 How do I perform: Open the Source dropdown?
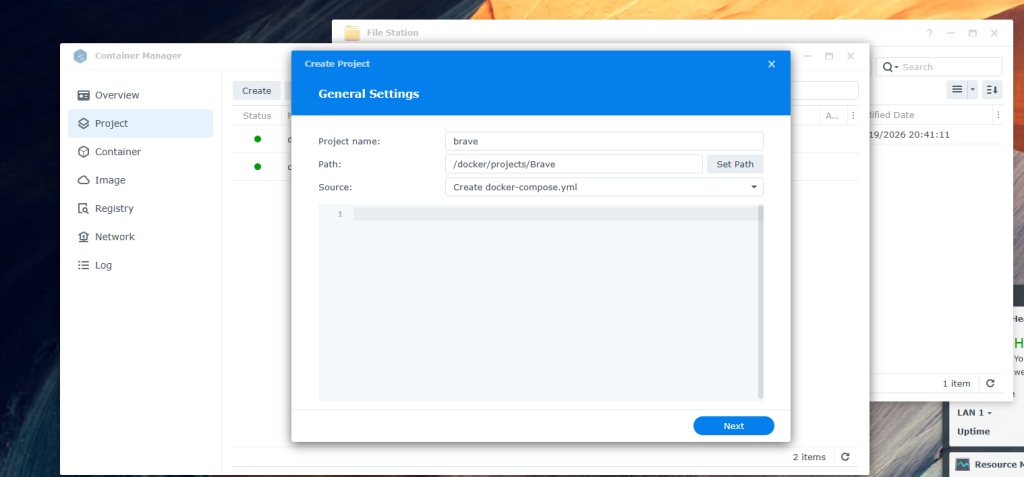tap(604, 187)
